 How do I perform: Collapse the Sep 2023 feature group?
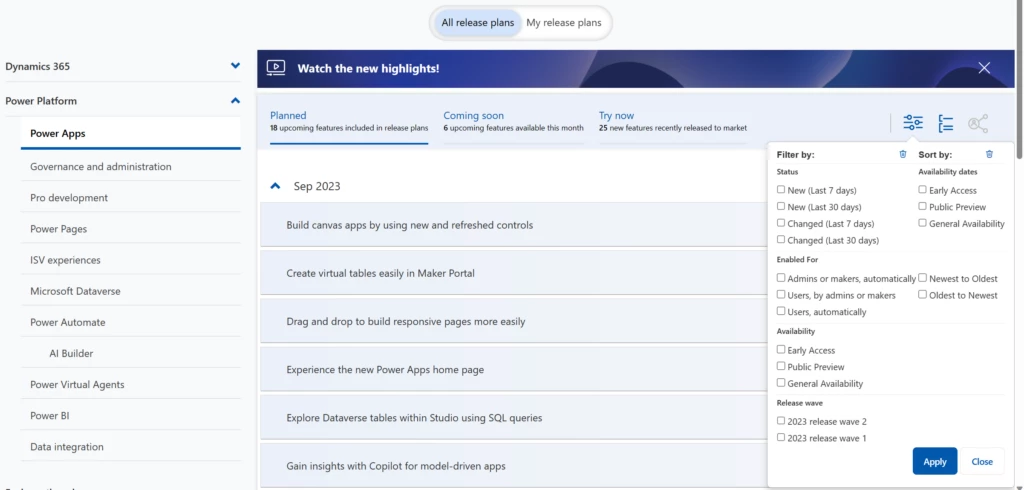coord(275,186)
